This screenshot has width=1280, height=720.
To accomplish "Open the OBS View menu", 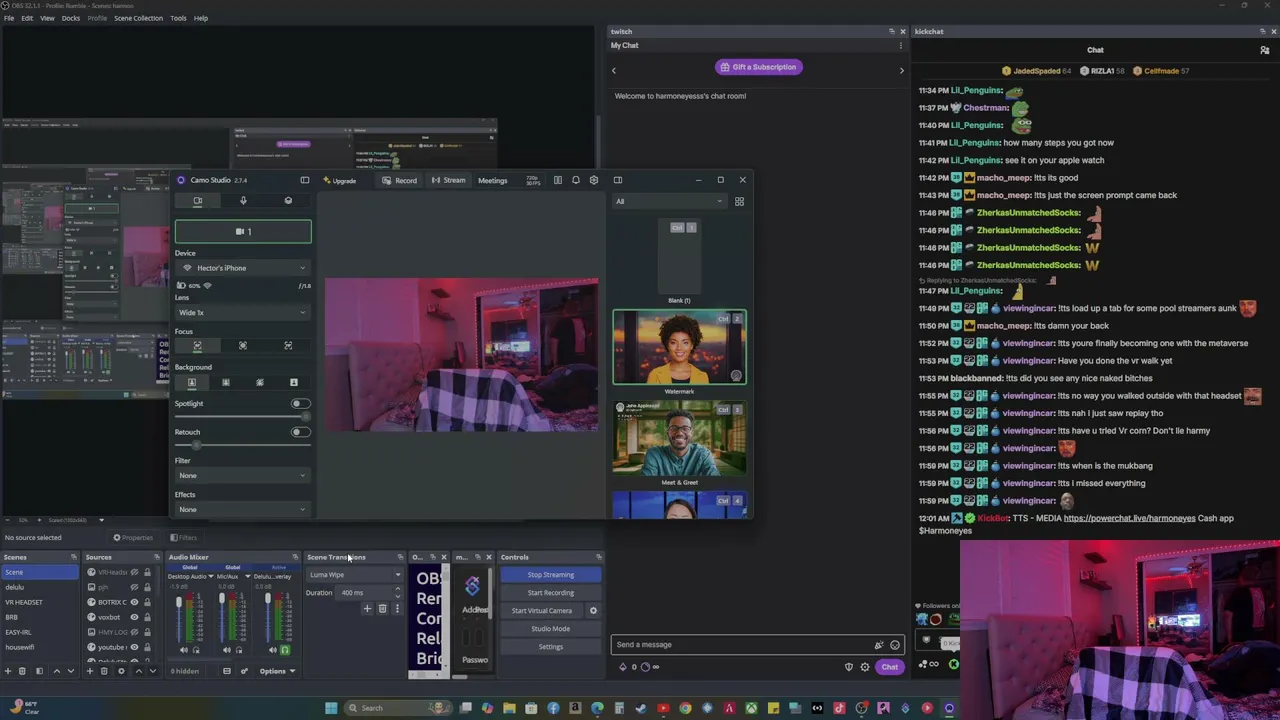I will click(x=47, y=18).
